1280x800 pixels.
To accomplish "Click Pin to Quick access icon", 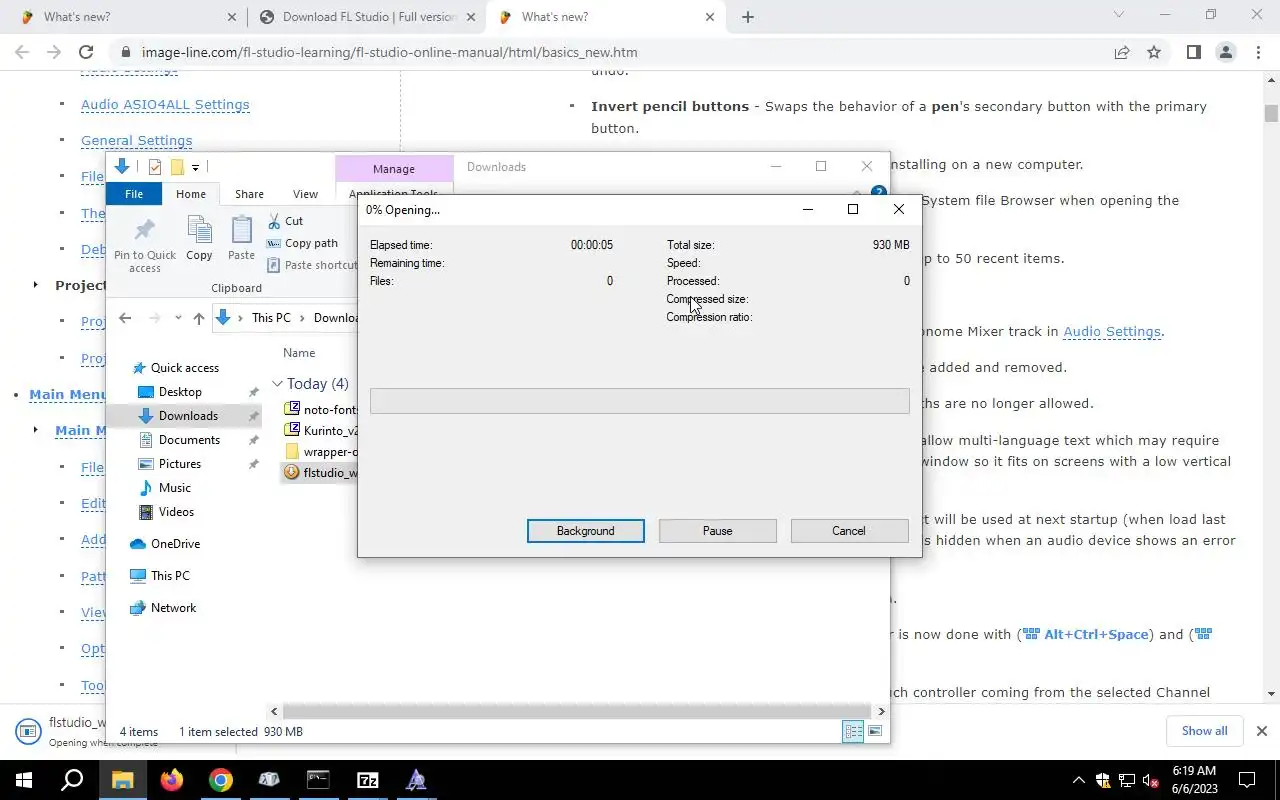I will [x=144, y=245].
